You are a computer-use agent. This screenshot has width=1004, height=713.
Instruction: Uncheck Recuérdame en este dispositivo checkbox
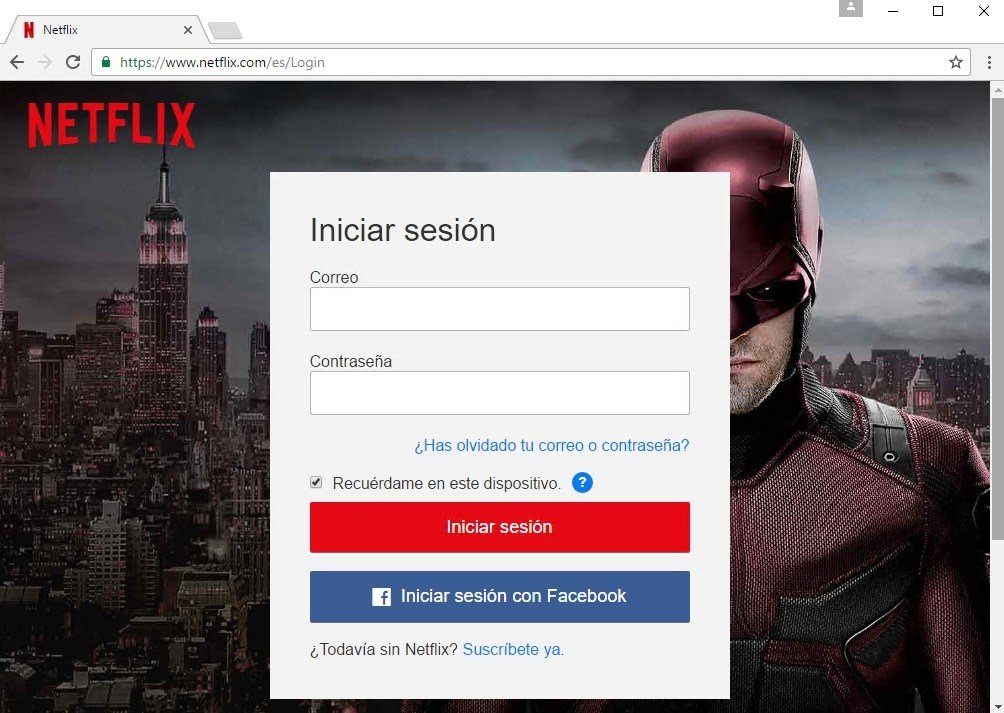point(316,482)
